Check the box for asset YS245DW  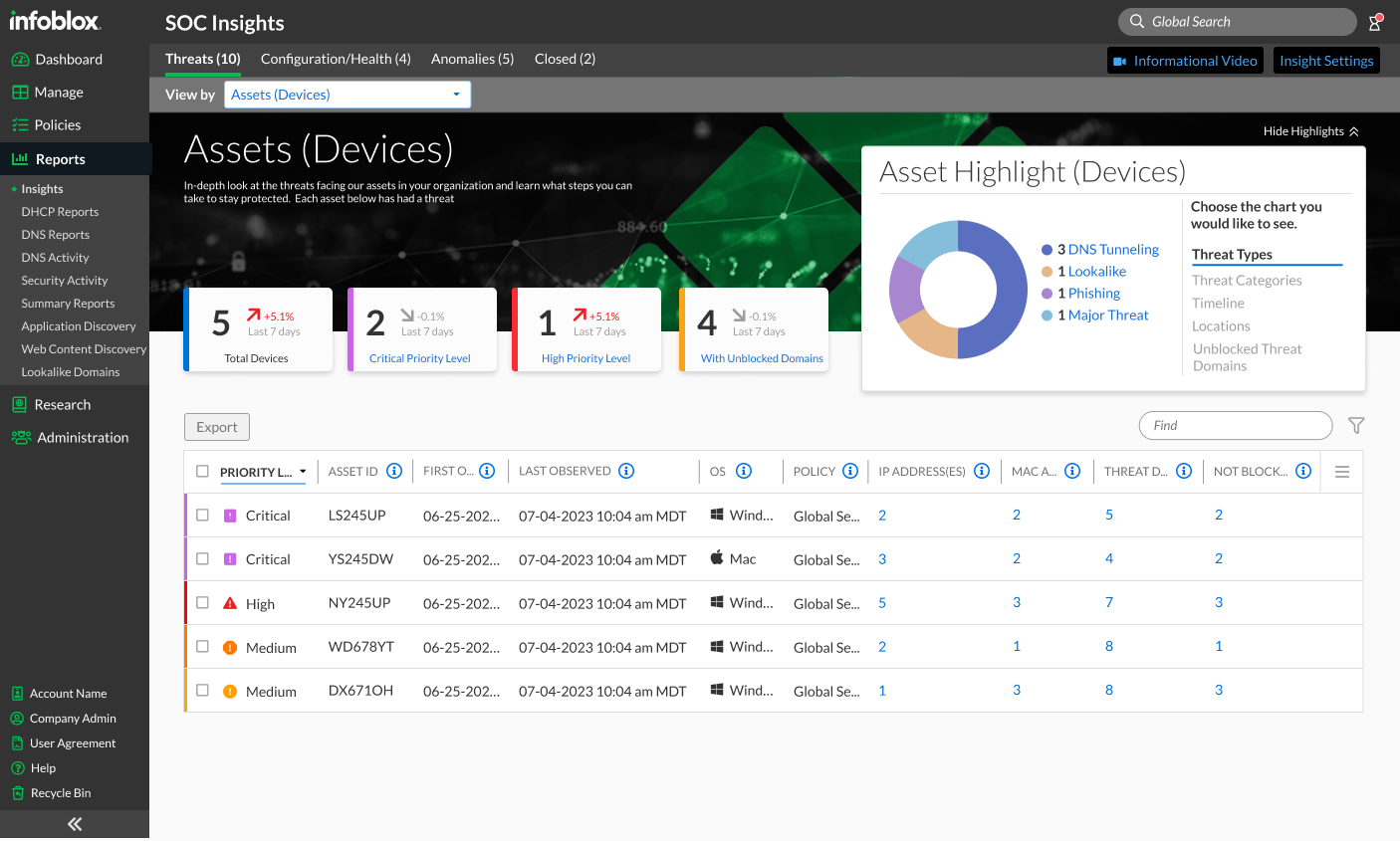[202, 559]
